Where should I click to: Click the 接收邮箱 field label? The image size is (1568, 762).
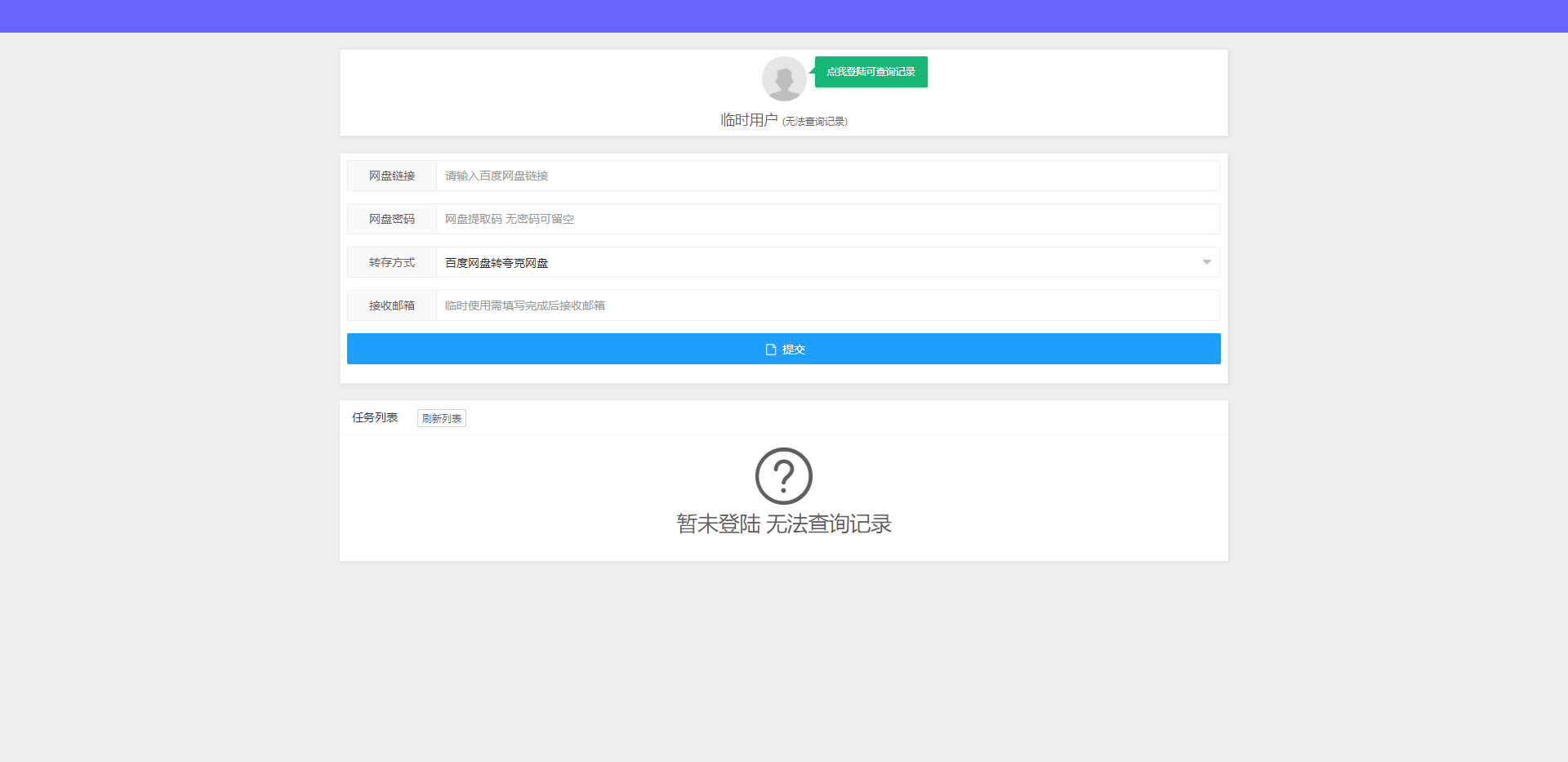(x=392, y=305)
